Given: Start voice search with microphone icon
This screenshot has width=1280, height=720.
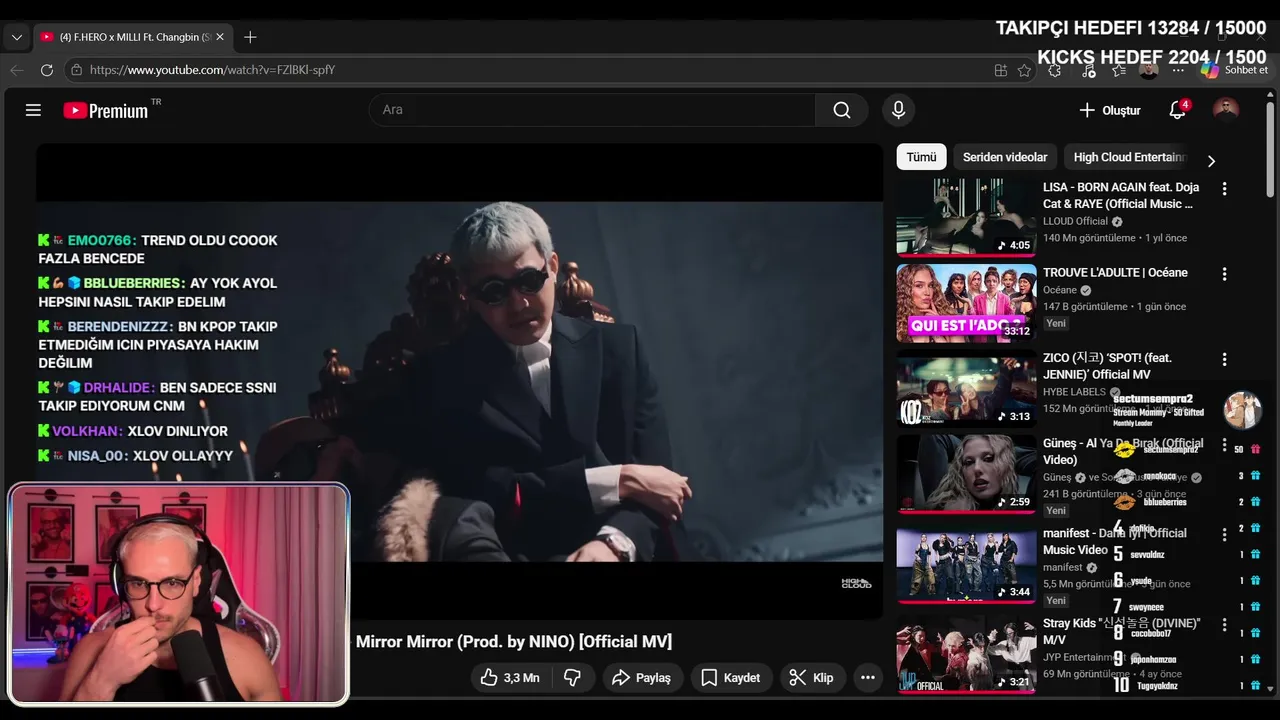Looking at the screenshot, I should pyautogui.click(x=898, y=110).
